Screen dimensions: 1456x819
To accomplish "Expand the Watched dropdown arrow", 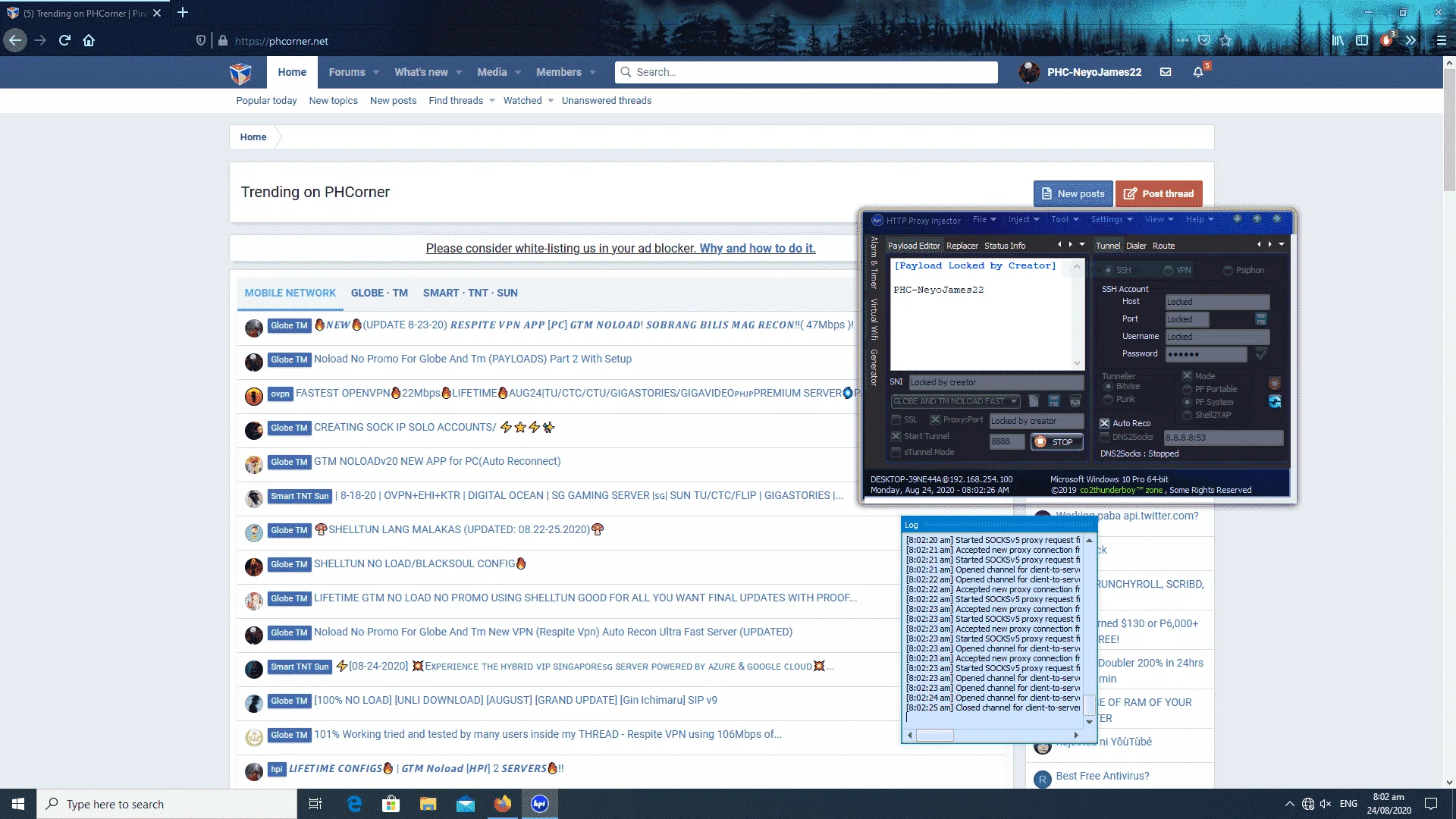I will [551, 101].
